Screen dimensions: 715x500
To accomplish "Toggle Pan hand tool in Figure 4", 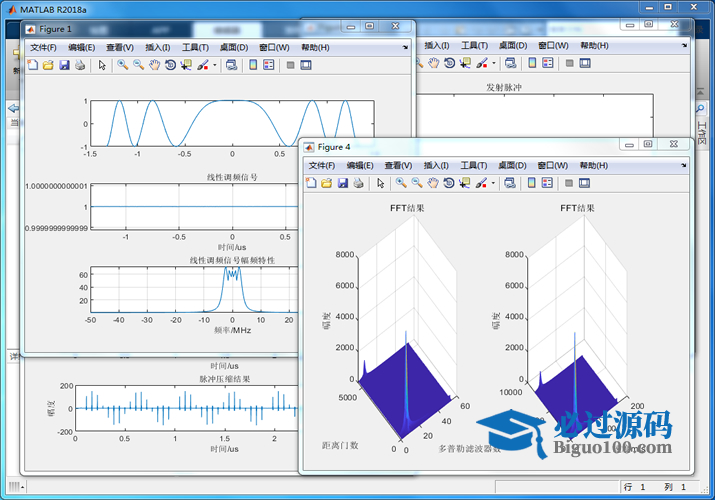I will tap(433, 183).
